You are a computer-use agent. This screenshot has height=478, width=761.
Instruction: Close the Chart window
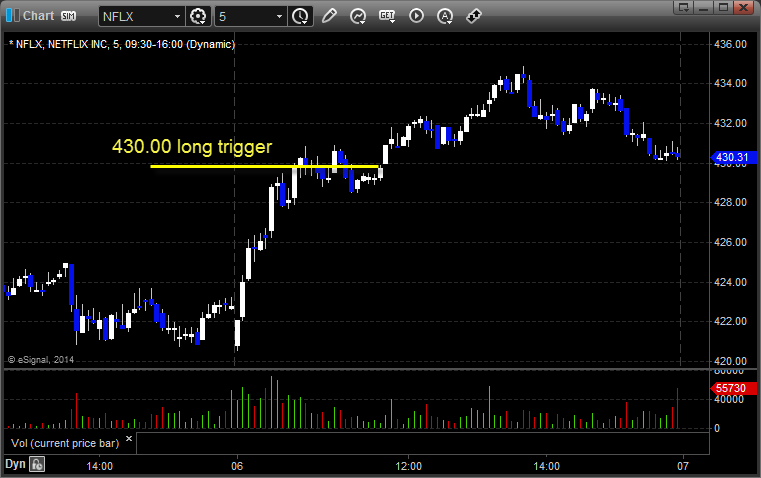(x=744, y=7)
